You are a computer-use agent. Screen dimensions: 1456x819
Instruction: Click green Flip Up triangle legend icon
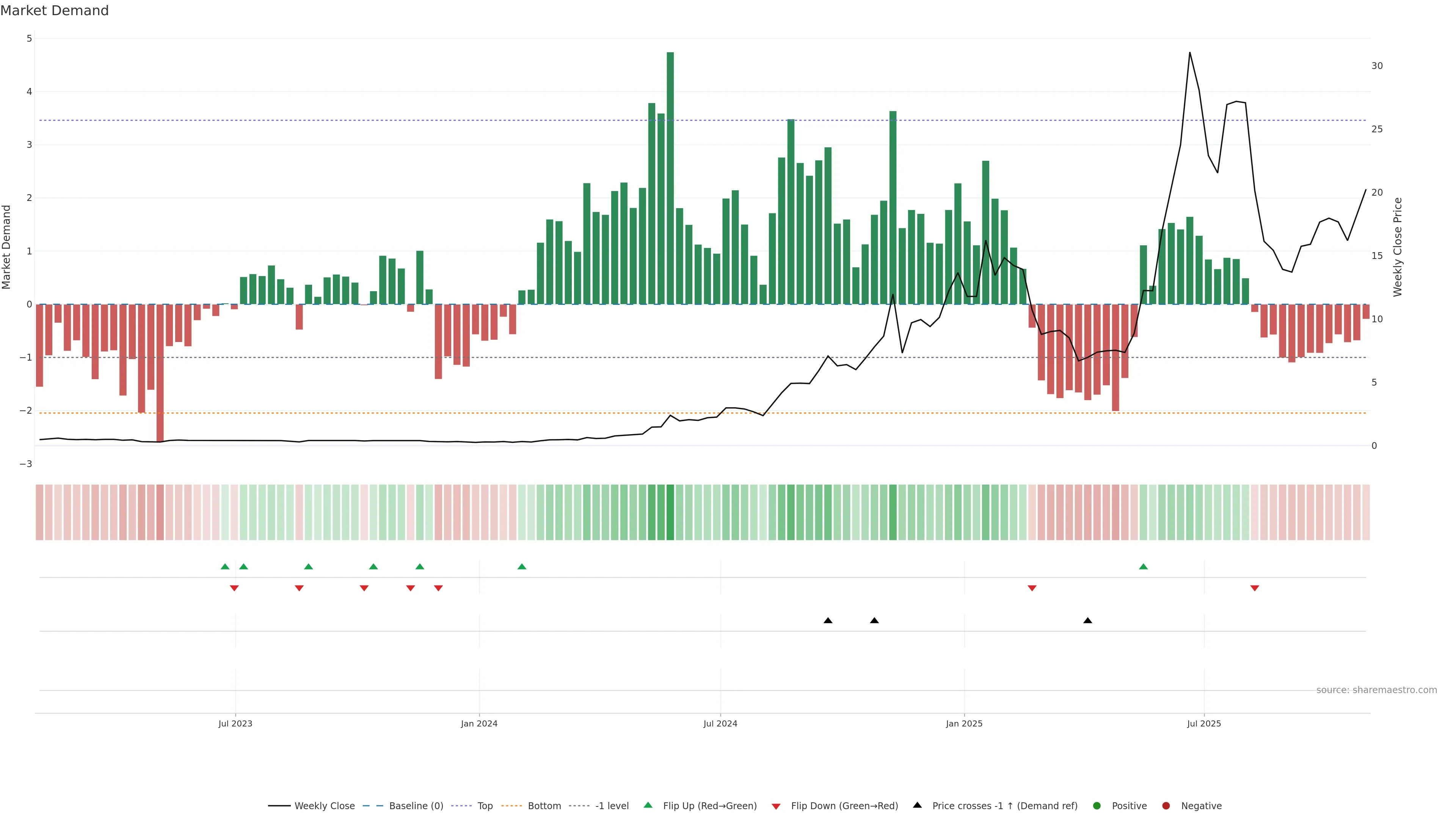[x=648, y=805]
